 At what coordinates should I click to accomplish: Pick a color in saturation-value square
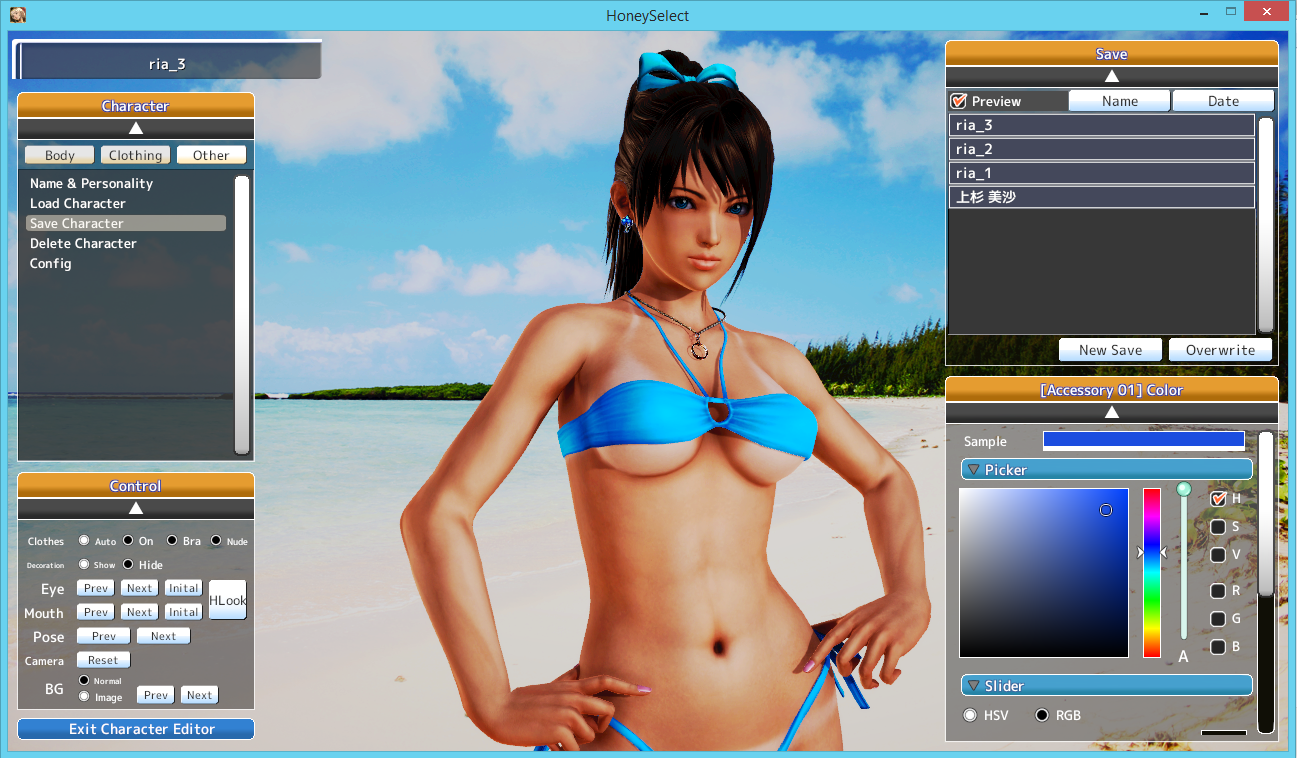[1044, 572]
